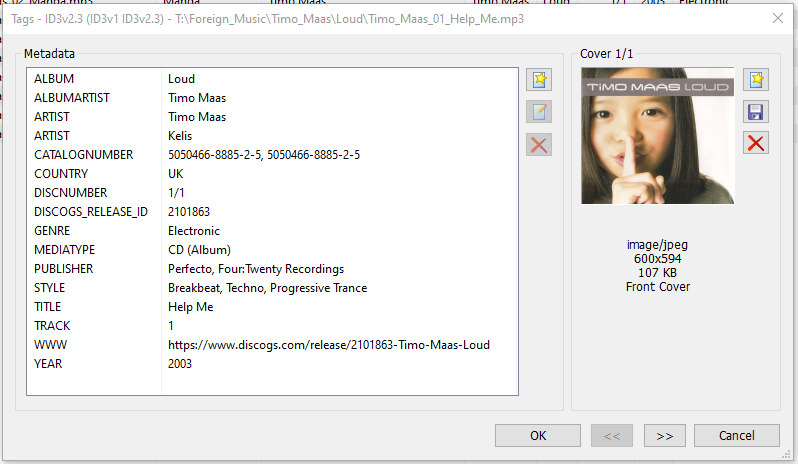Go to next file with >> button
798x464 pixels.
(x=665, y=436)
